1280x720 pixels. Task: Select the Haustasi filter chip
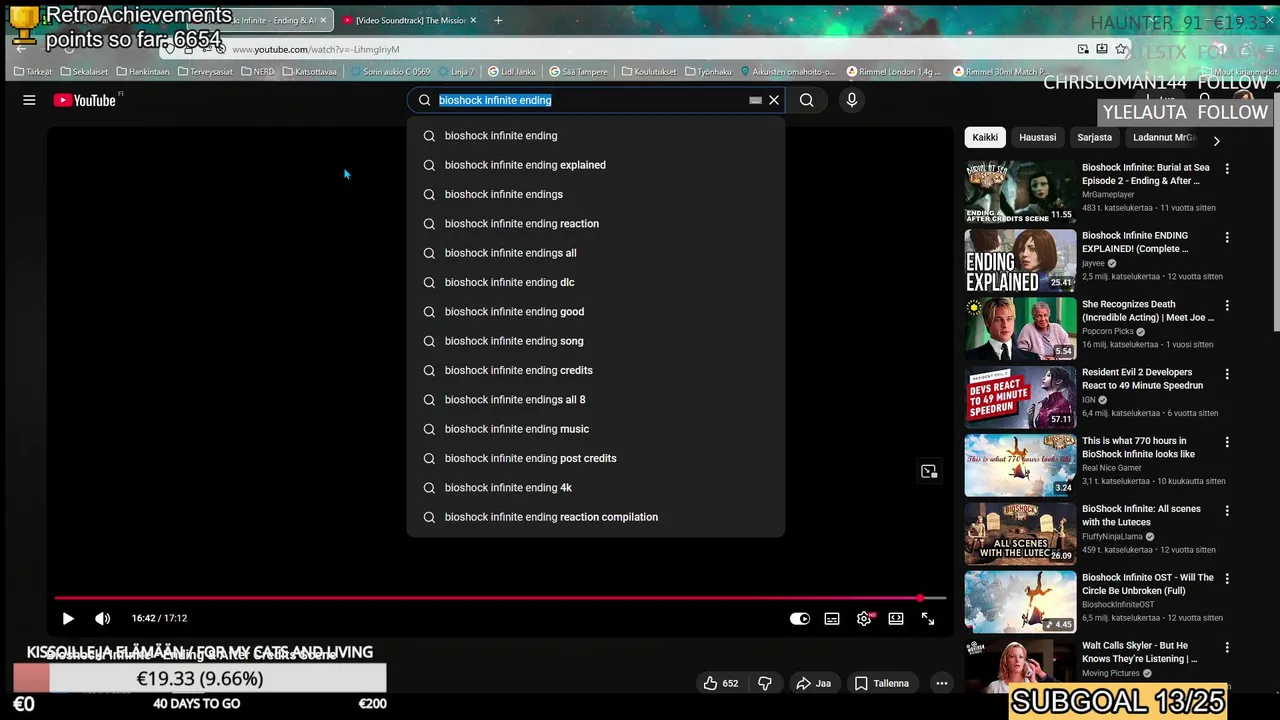pos(1037,138)
